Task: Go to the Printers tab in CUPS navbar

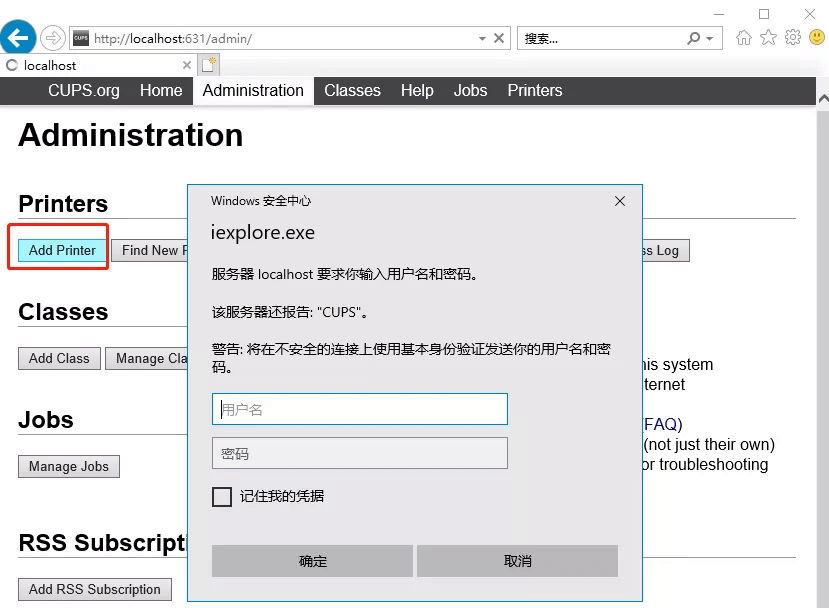Action: pyautogui.click(x=534, y=90)
